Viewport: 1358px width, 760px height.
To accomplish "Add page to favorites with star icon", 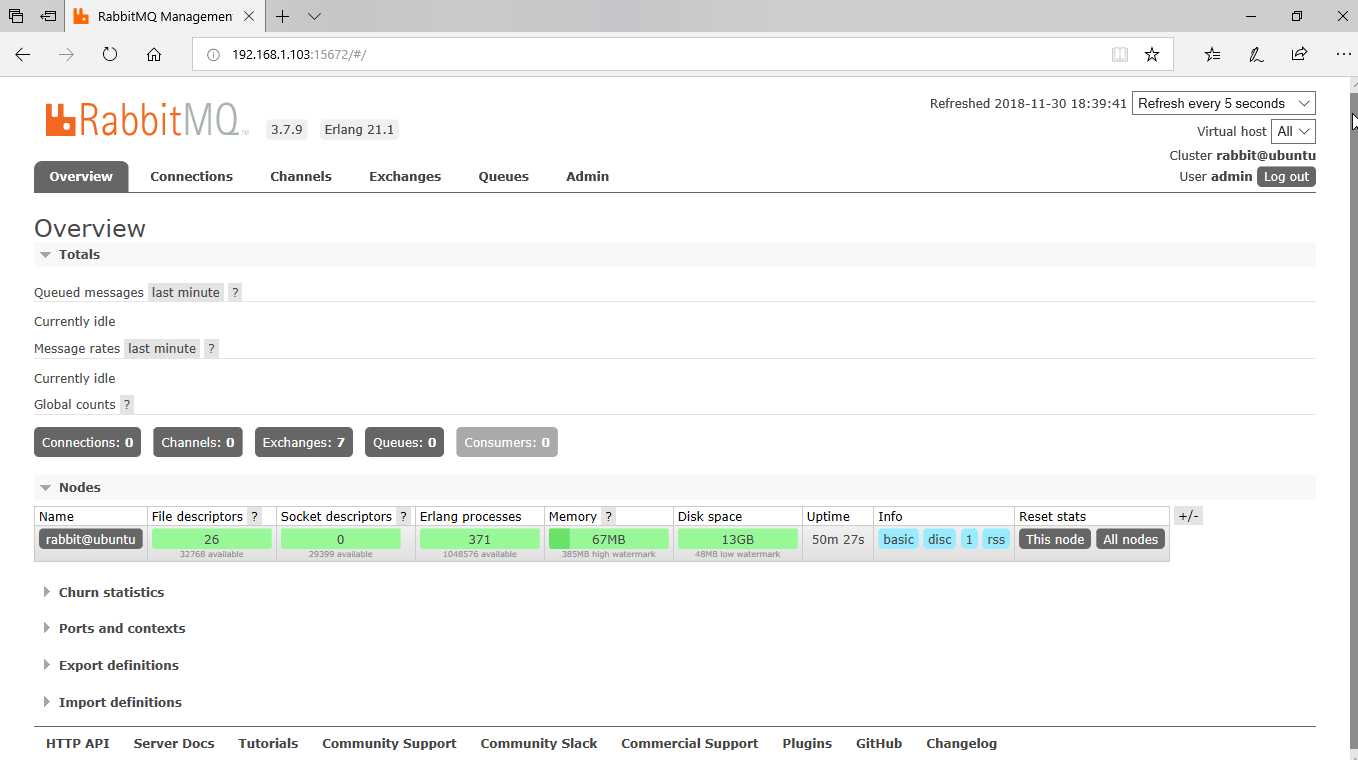I will [1152, 55].
